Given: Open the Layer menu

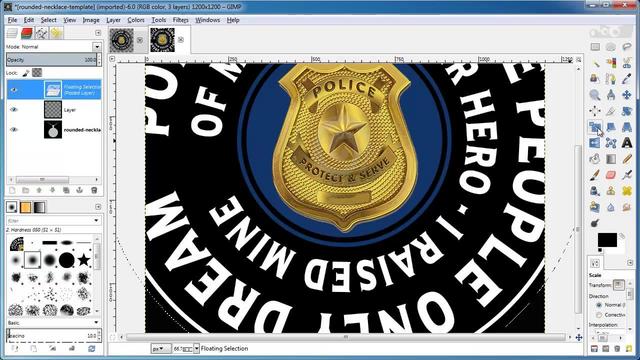Looking at the screenshot, I should 113,20.
